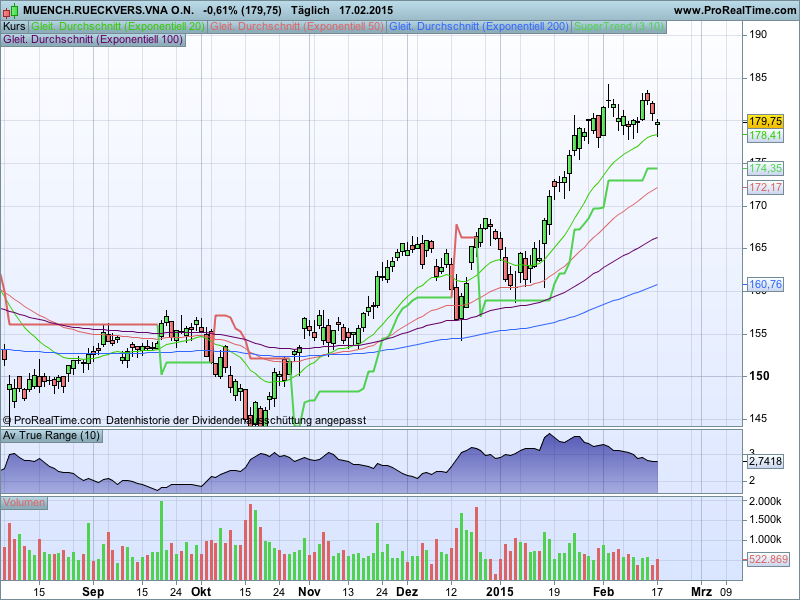The height and width of the screenshot is (600, 800).
Task: Click the Datenhistorie der Dividendenausschüttung note
Action: pyautogui.click(x=236, y=420)
